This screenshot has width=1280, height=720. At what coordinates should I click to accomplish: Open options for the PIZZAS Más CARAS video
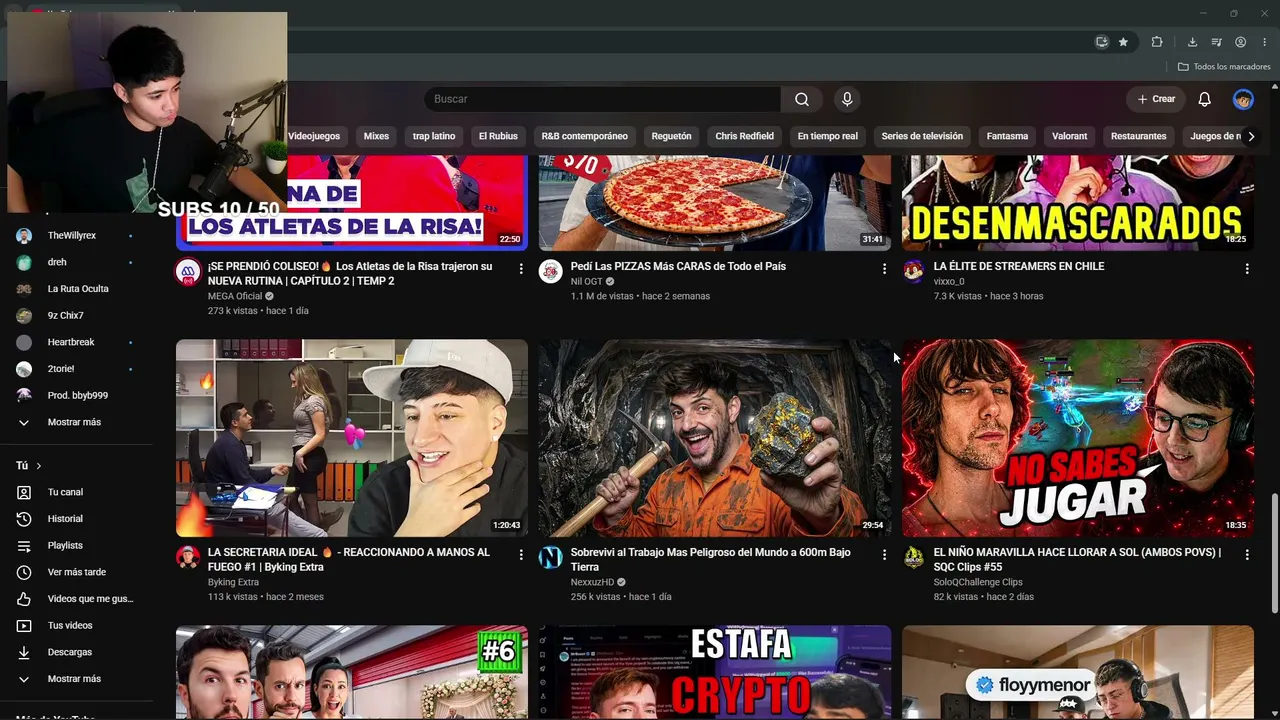point(884,269)
